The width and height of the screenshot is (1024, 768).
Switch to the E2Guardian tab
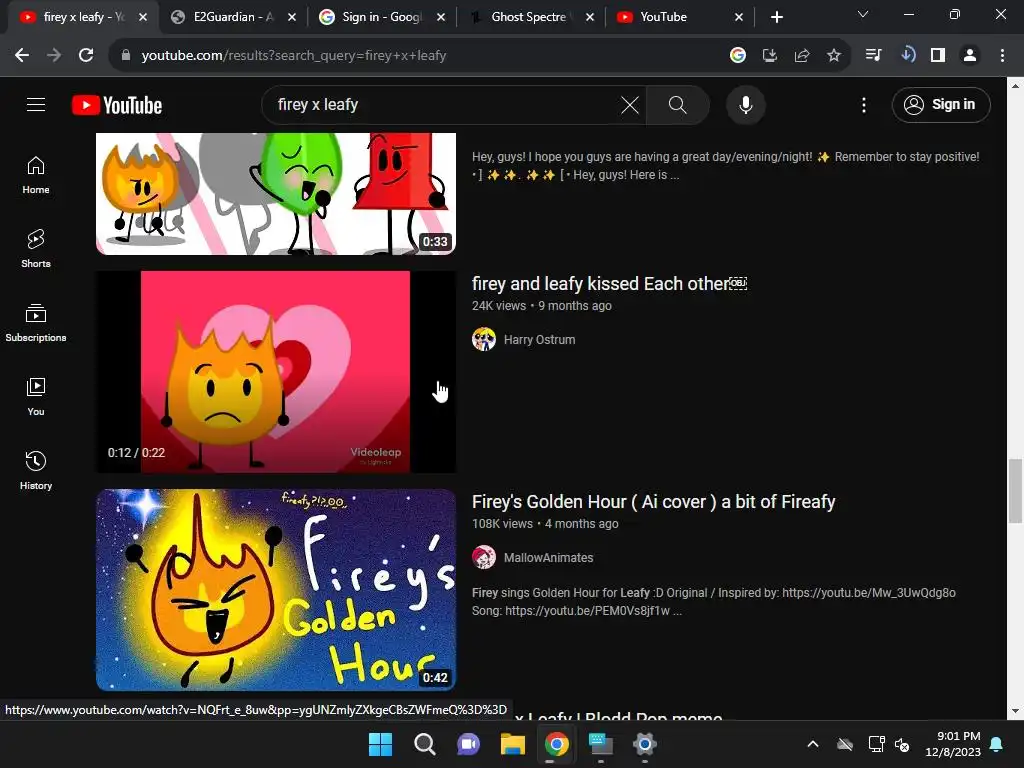(x=232, y=17)
